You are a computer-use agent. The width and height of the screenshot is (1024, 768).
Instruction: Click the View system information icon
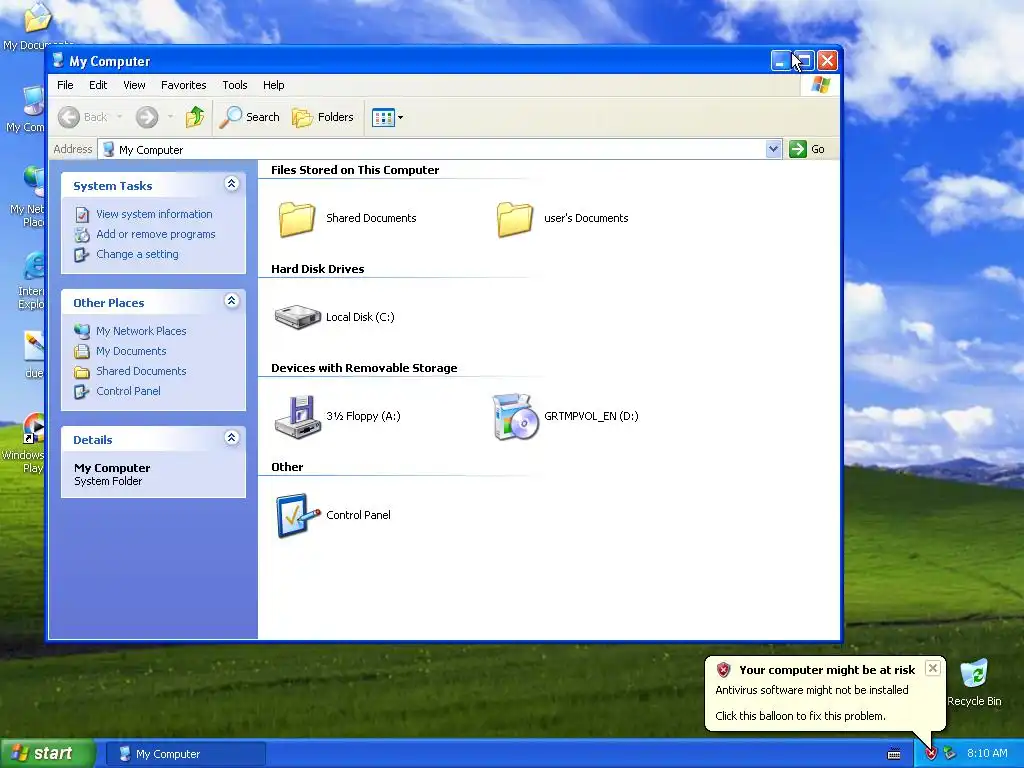(82, 214)
